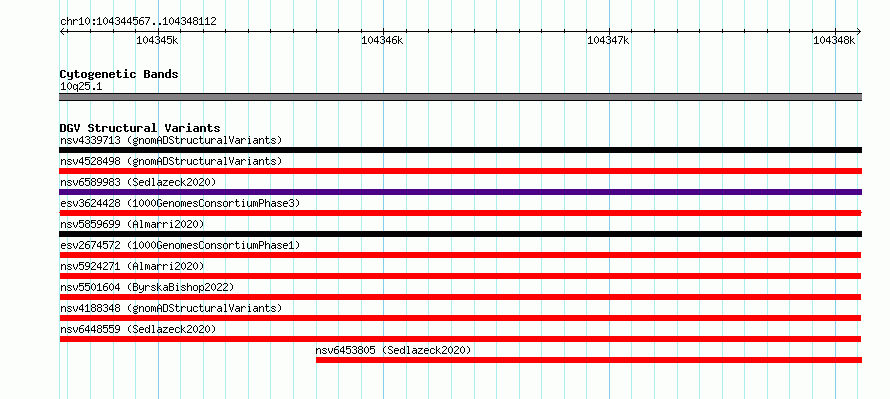Click the red nsv5501604 variant bar

[x=460, y=297]
